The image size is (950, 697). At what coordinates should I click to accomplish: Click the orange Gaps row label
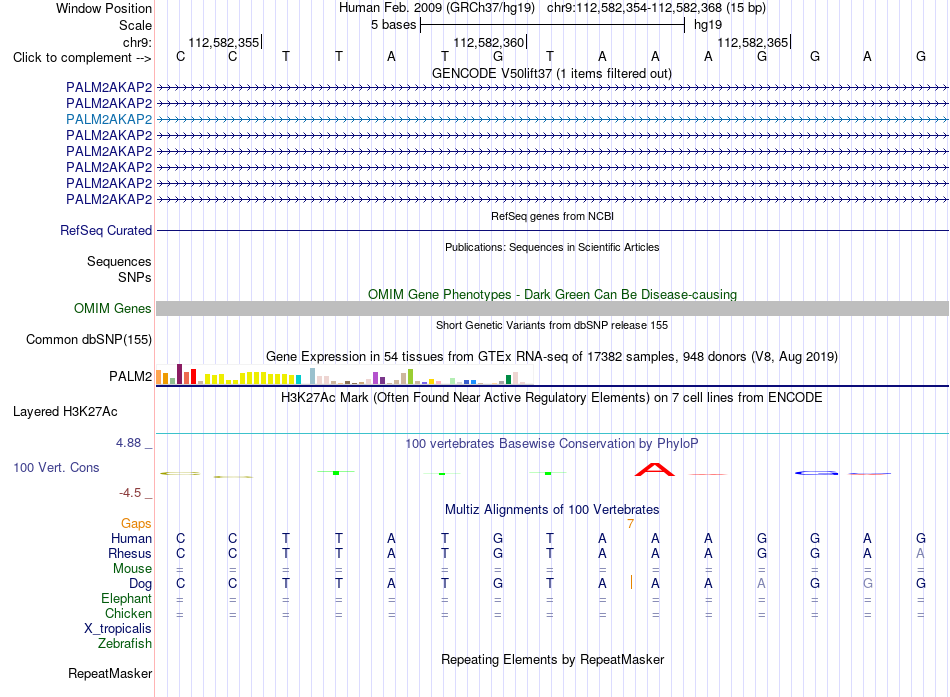point(136,523)
